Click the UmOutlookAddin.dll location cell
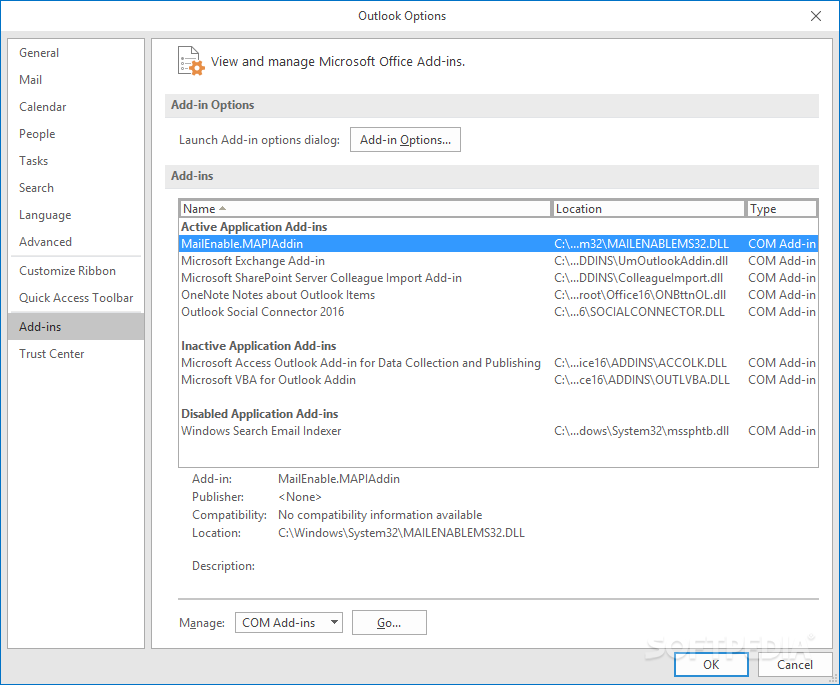The height and width of the screenshot is (685, 840). click(641, 261)
